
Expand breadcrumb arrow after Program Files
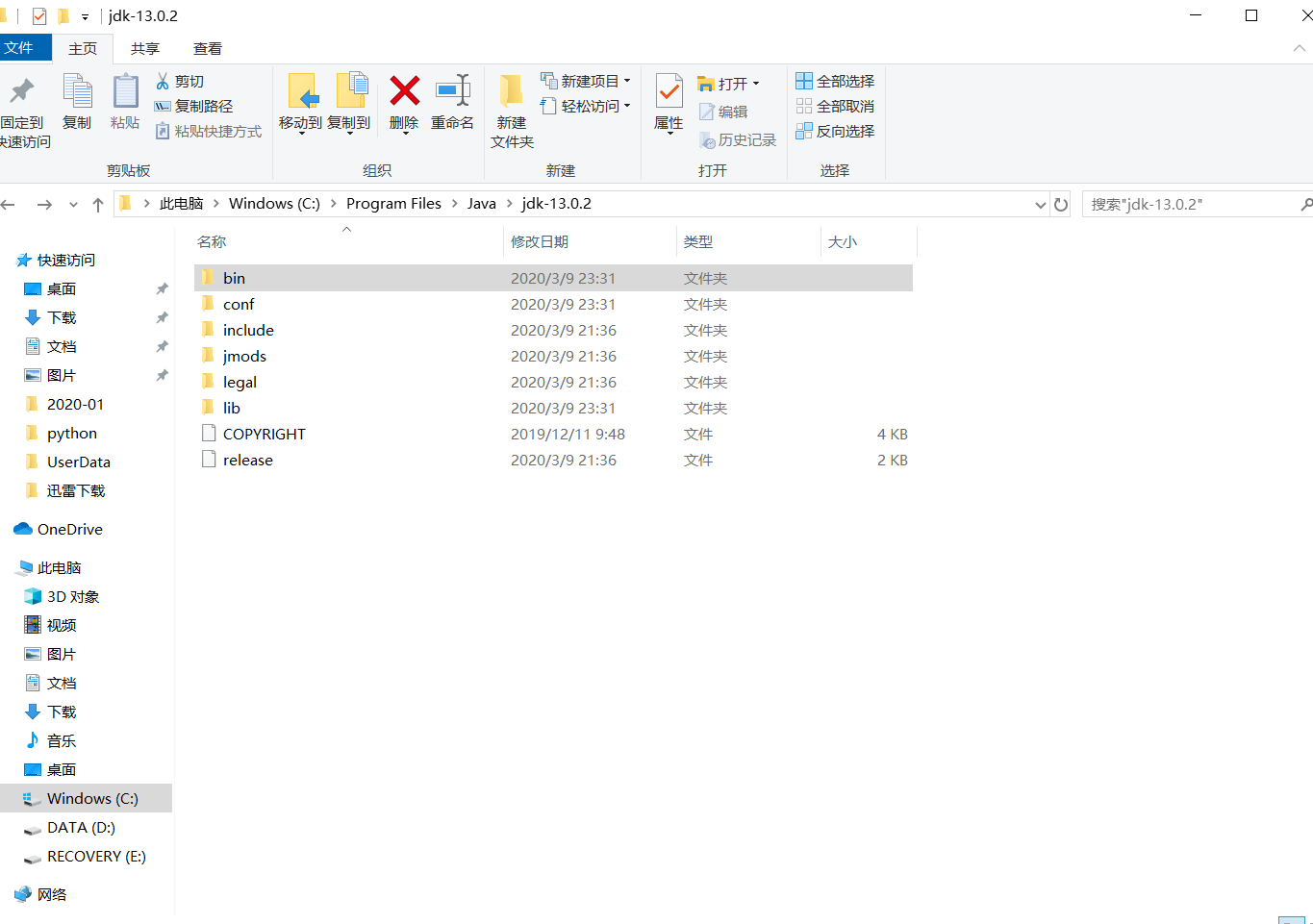[454, 204]
